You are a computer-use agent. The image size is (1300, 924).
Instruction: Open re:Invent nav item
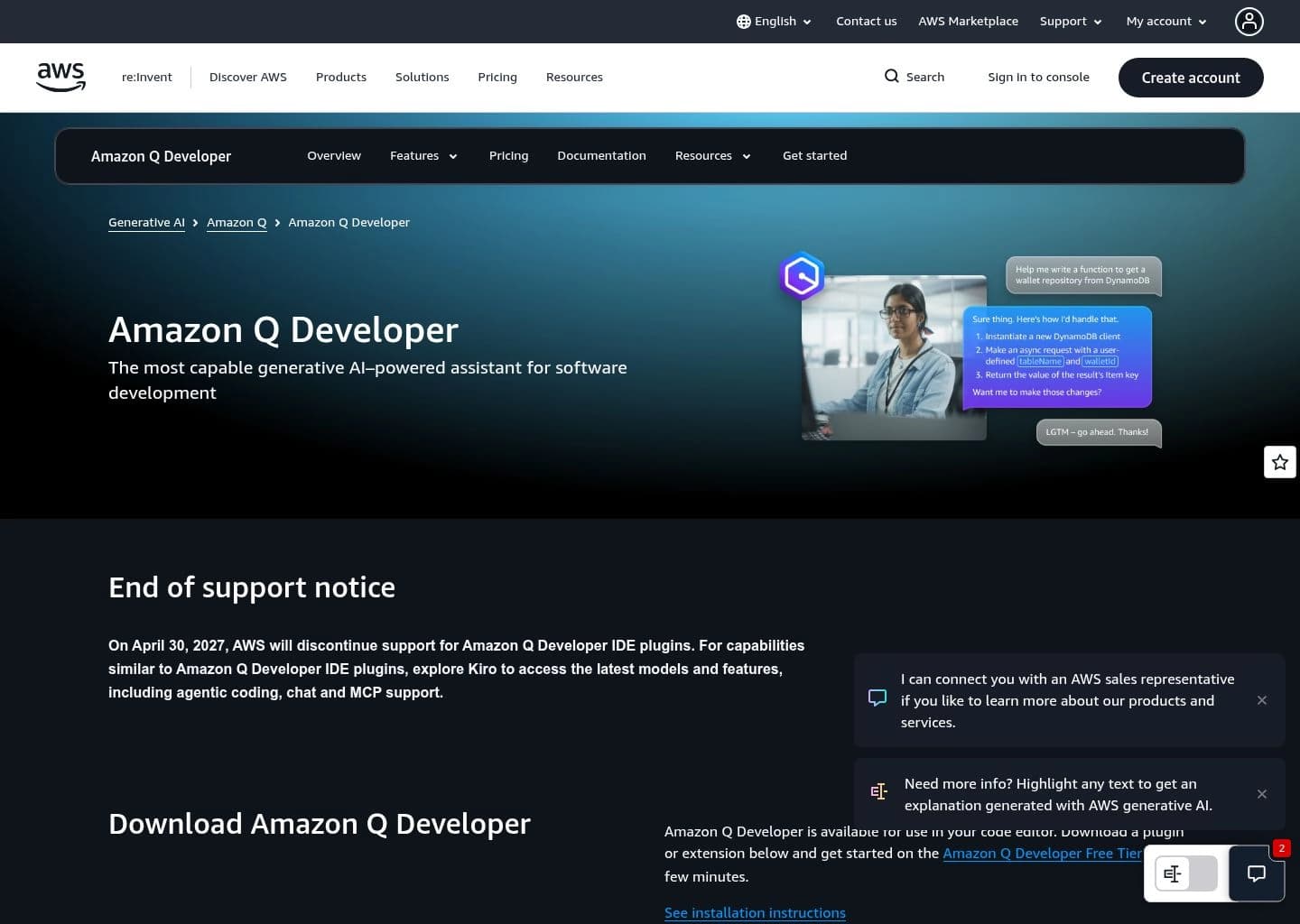147,78
